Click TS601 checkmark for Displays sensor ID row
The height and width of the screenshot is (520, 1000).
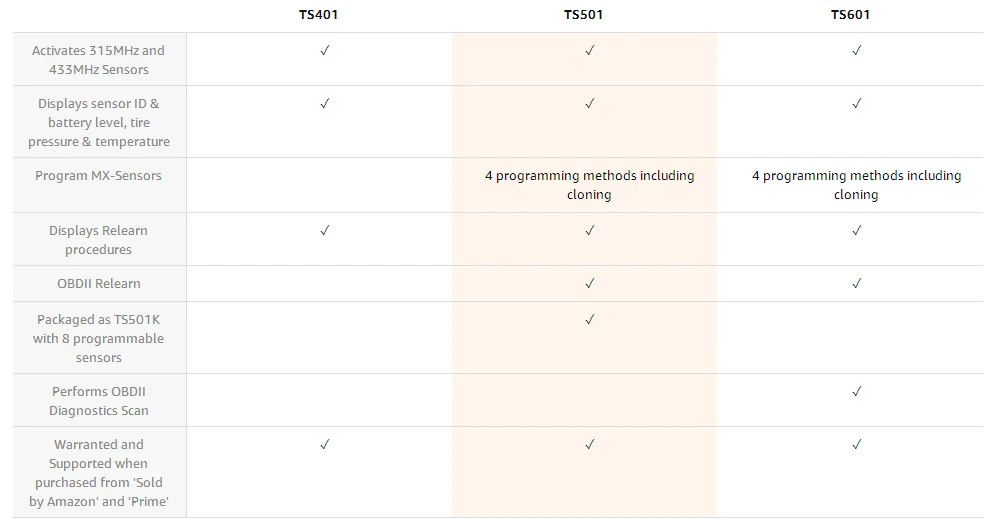857,103
